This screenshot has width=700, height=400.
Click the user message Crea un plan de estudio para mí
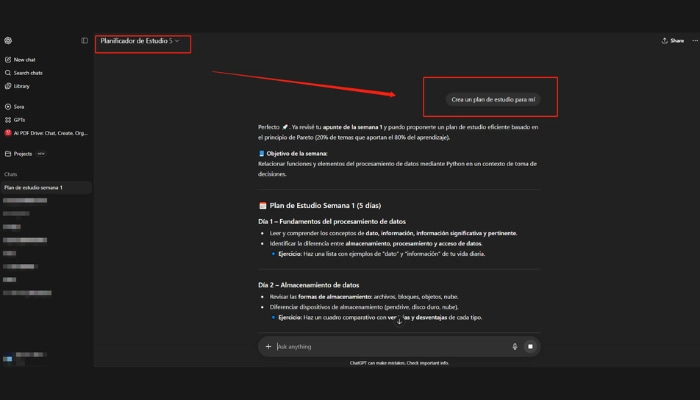[x=493, y=100]
